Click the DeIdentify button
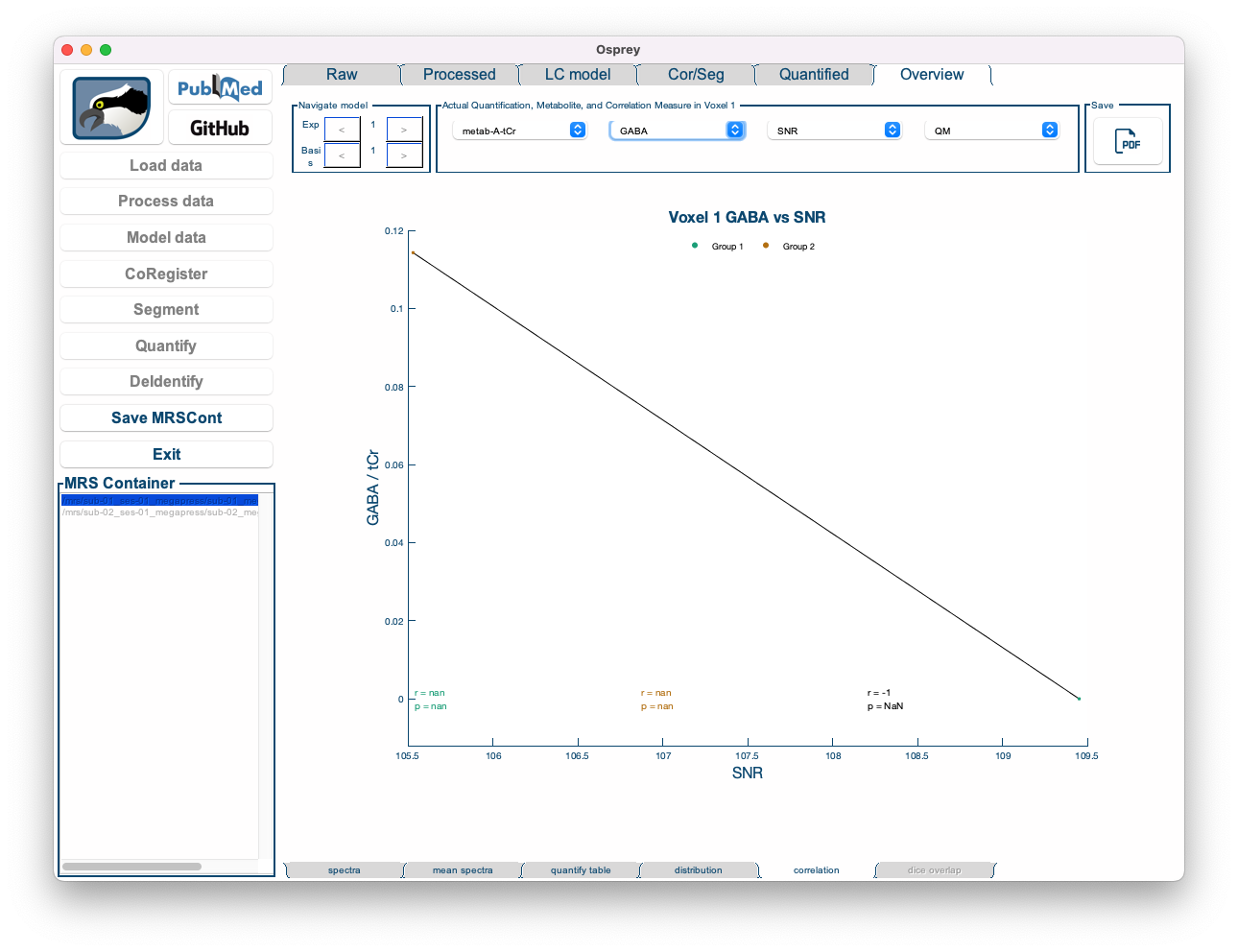The height and width of the screenshot is (952, 1238). point(166,381)
